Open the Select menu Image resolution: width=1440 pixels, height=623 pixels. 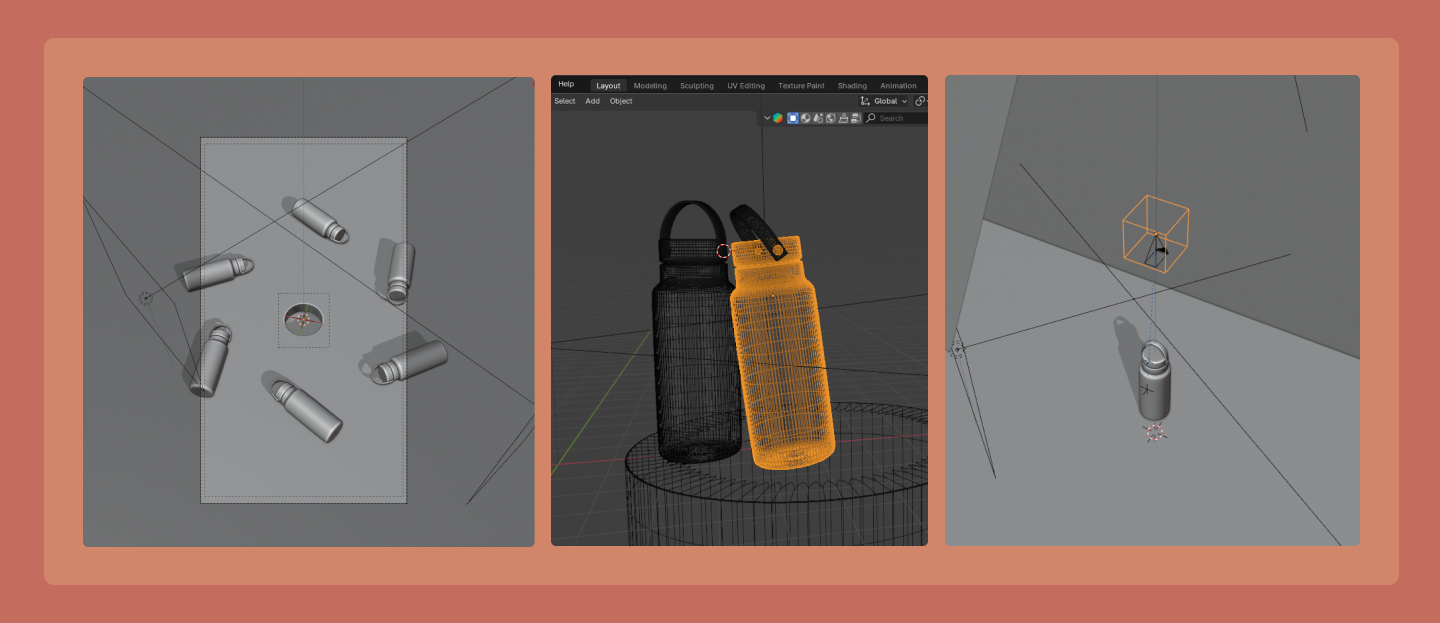click(565, 101)
